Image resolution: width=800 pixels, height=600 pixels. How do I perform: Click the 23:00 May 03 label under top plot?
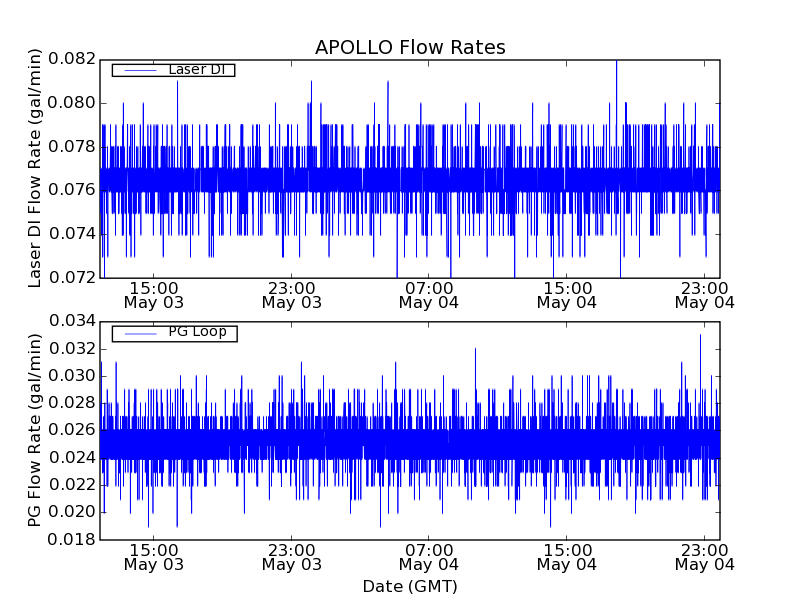(291, 294)
